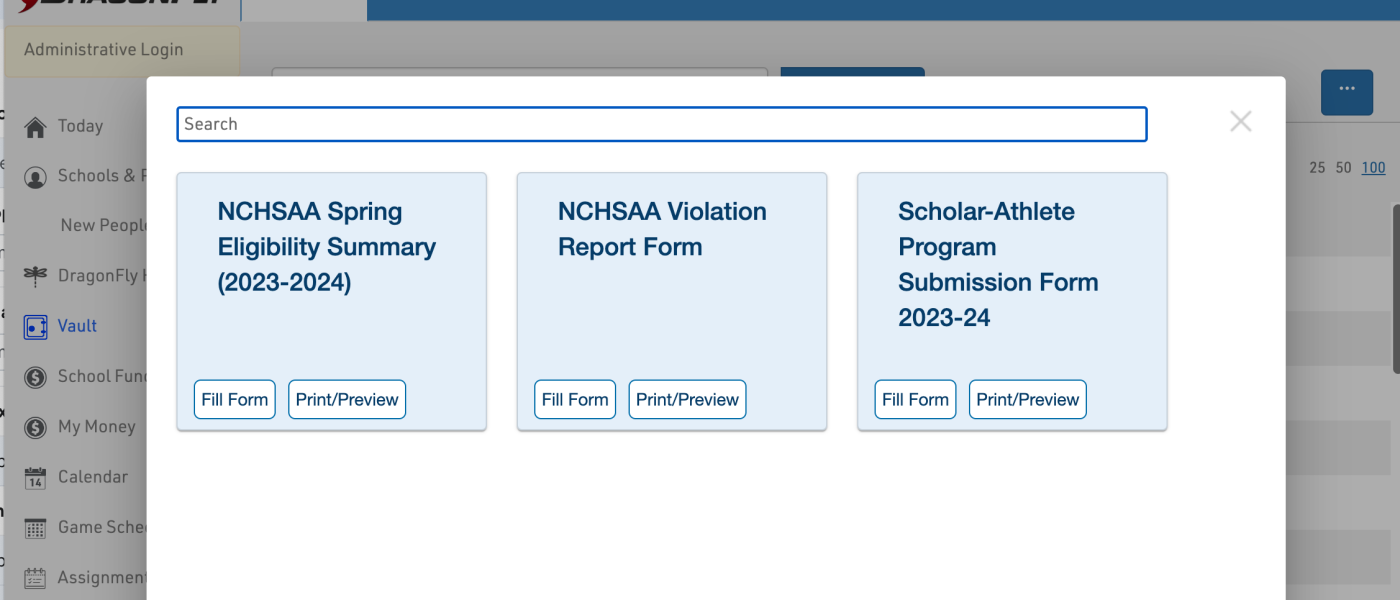Click the Today home icon

pos(35,127)
